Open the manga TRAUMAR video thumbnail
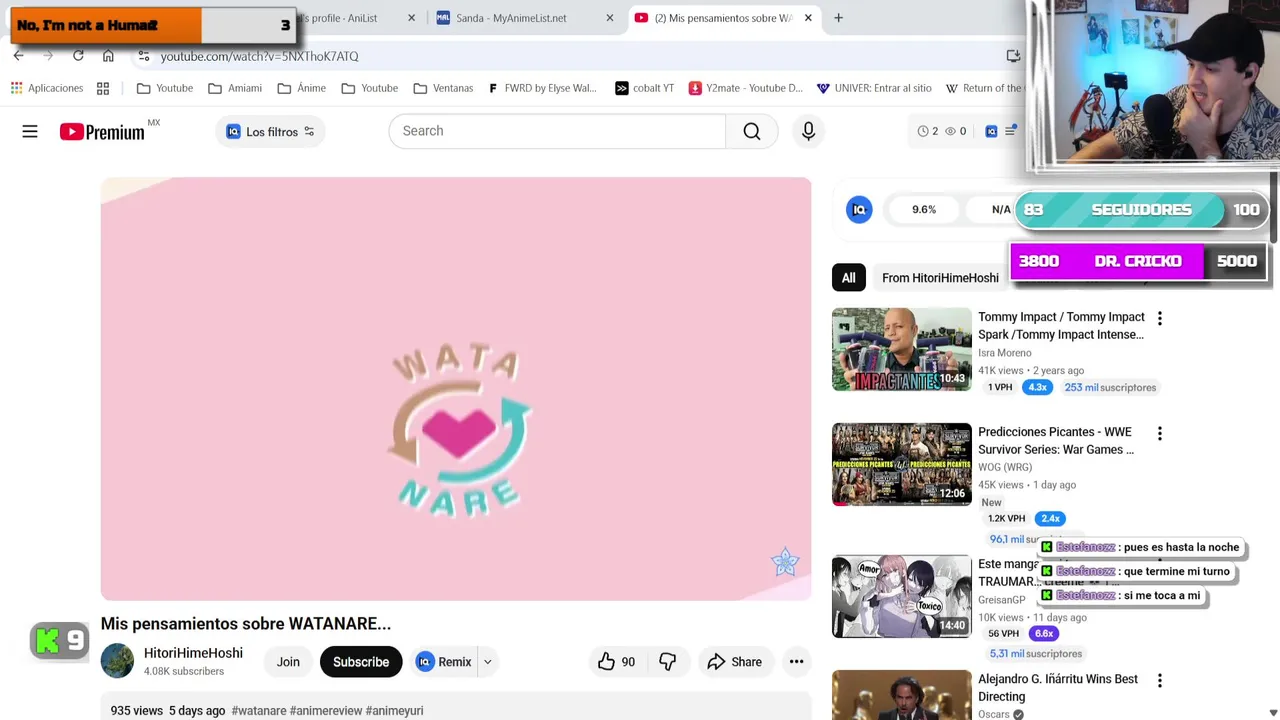The image size is (1280, 720). [x=902, y=596]
